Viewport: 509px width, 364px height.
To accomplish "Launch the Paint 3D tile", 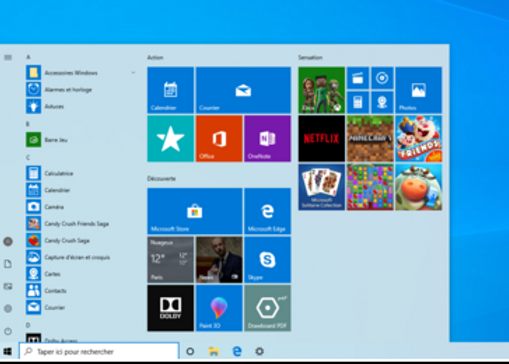I will point(219,308).
